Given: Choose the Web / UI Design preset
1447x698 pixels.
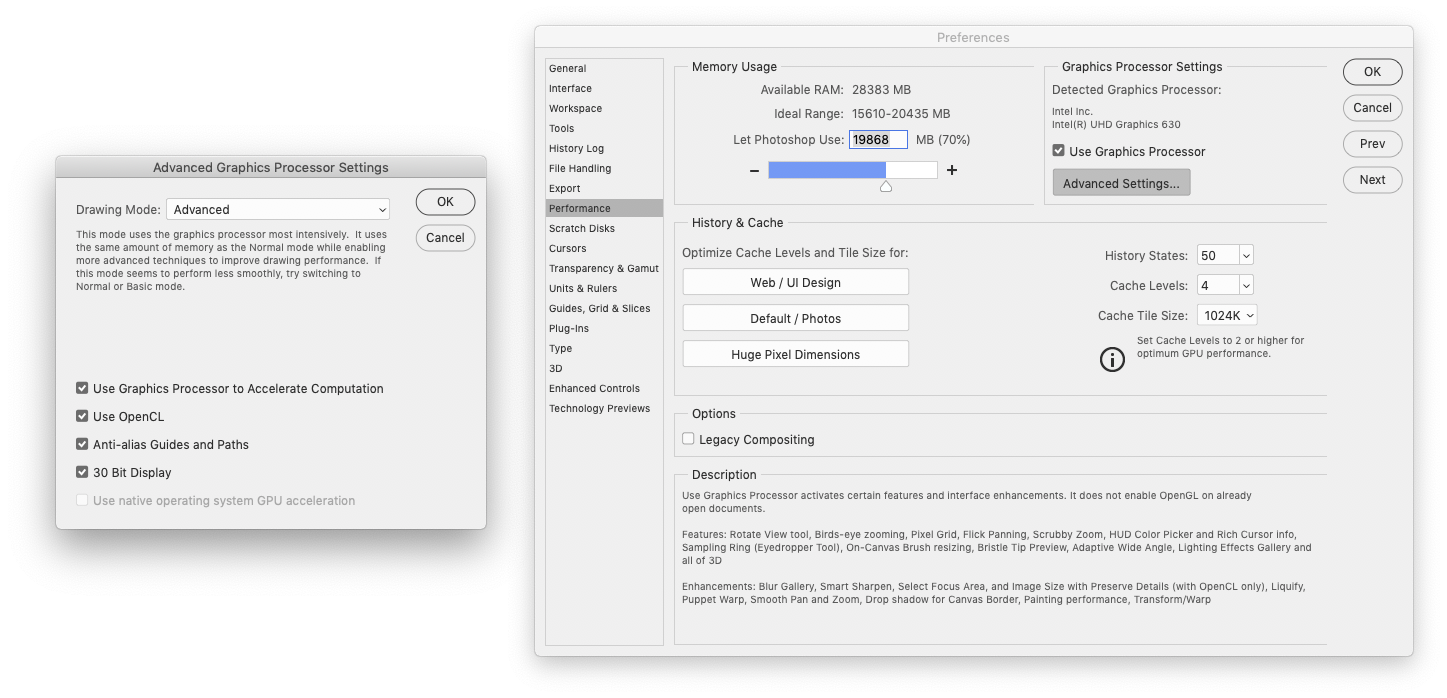Looking at the screenshot, I should [x=796, y=283].
